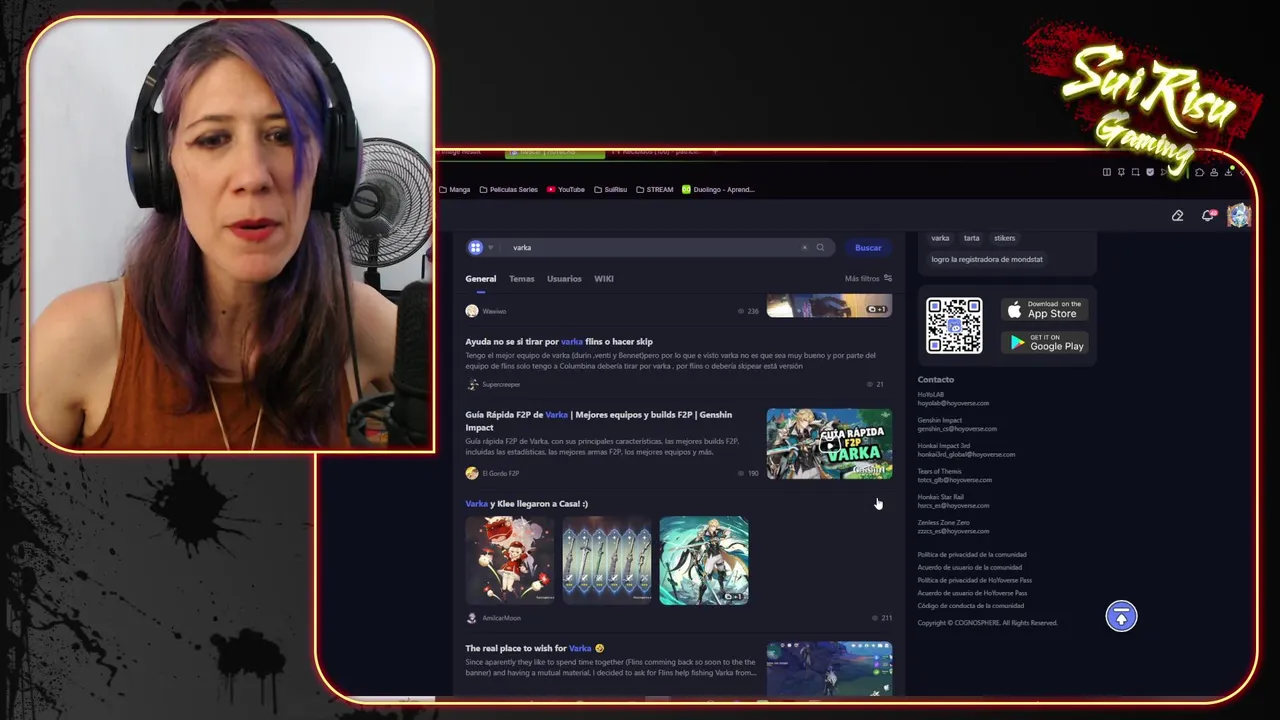Open 'Guía Rápida F2P de Varka' post title
1280x720 pixels.
(x=598, y=421)
